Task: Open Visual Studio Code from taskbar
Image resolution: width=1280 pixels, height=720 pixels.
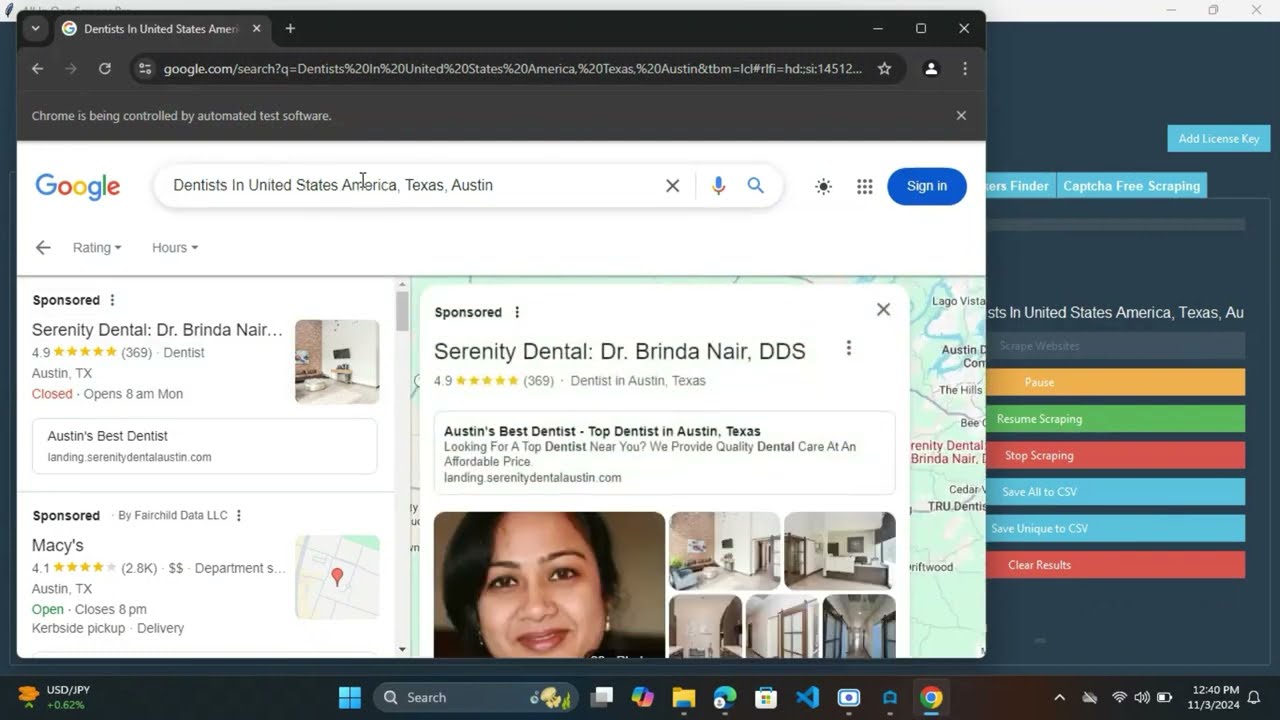Action: (x=807, y=697)
